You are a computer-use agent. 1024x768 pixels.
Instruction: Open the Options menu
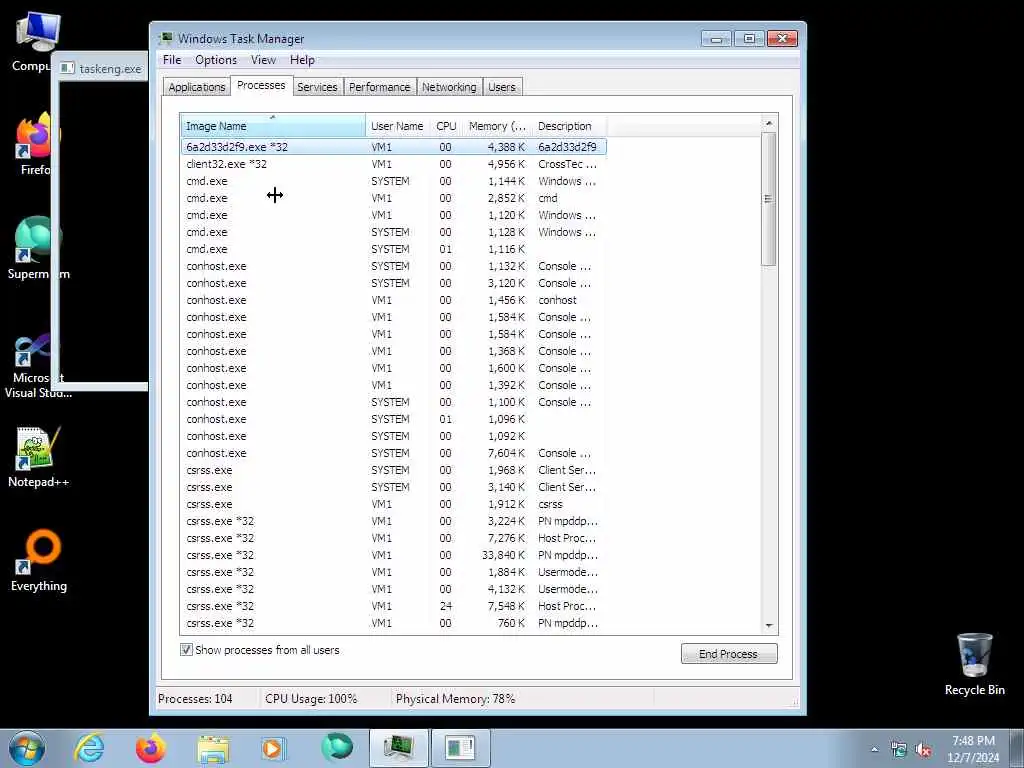[216, 59]
